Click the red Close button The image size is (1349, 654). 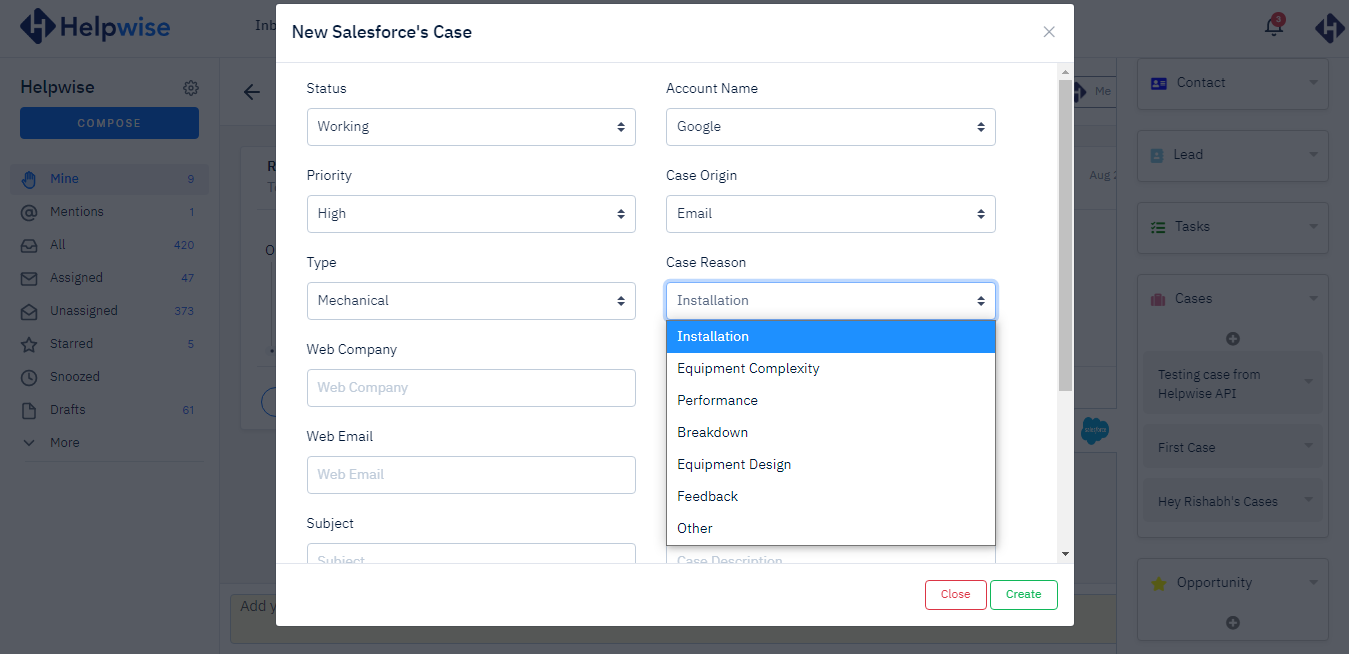coord(955,594)
